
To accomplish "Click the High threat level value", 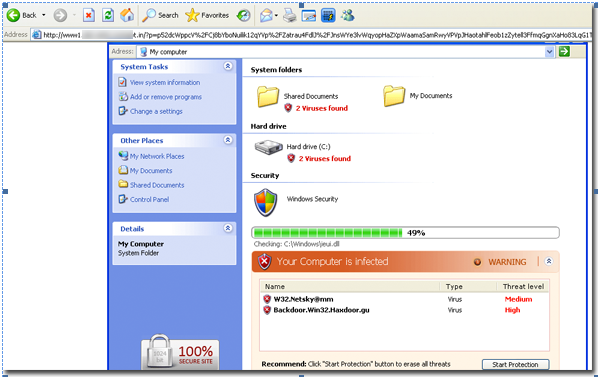I will (x=512, y=310).
